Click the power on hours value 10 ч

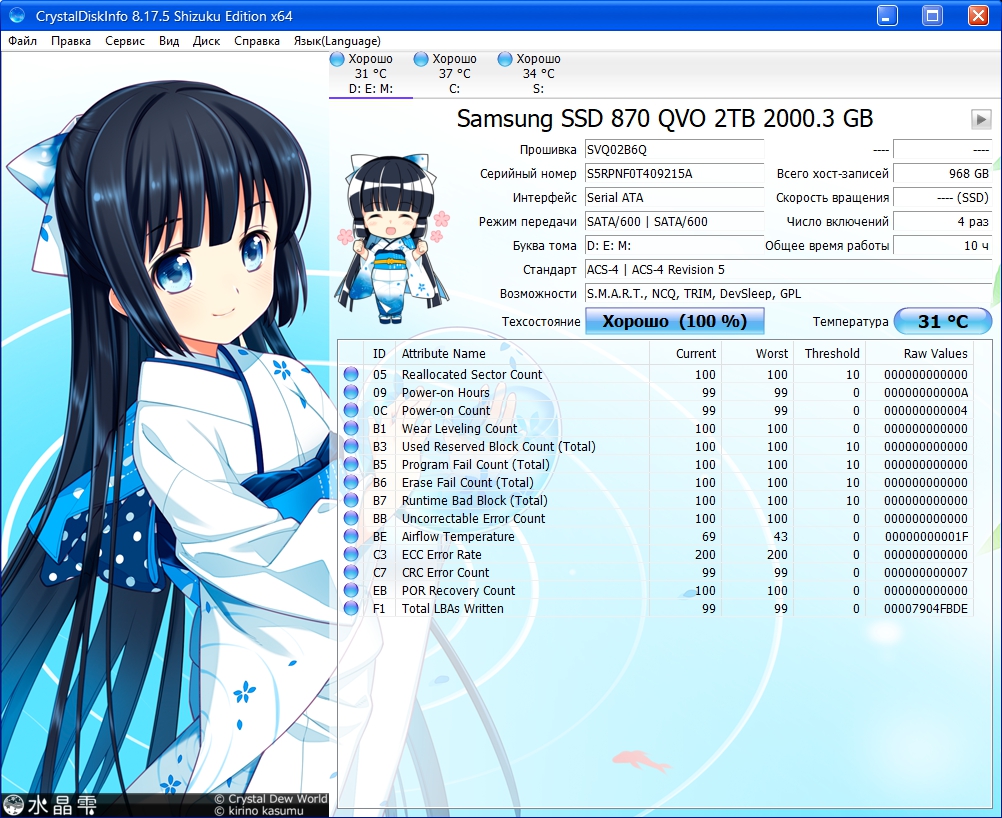[x=943, y=245]
